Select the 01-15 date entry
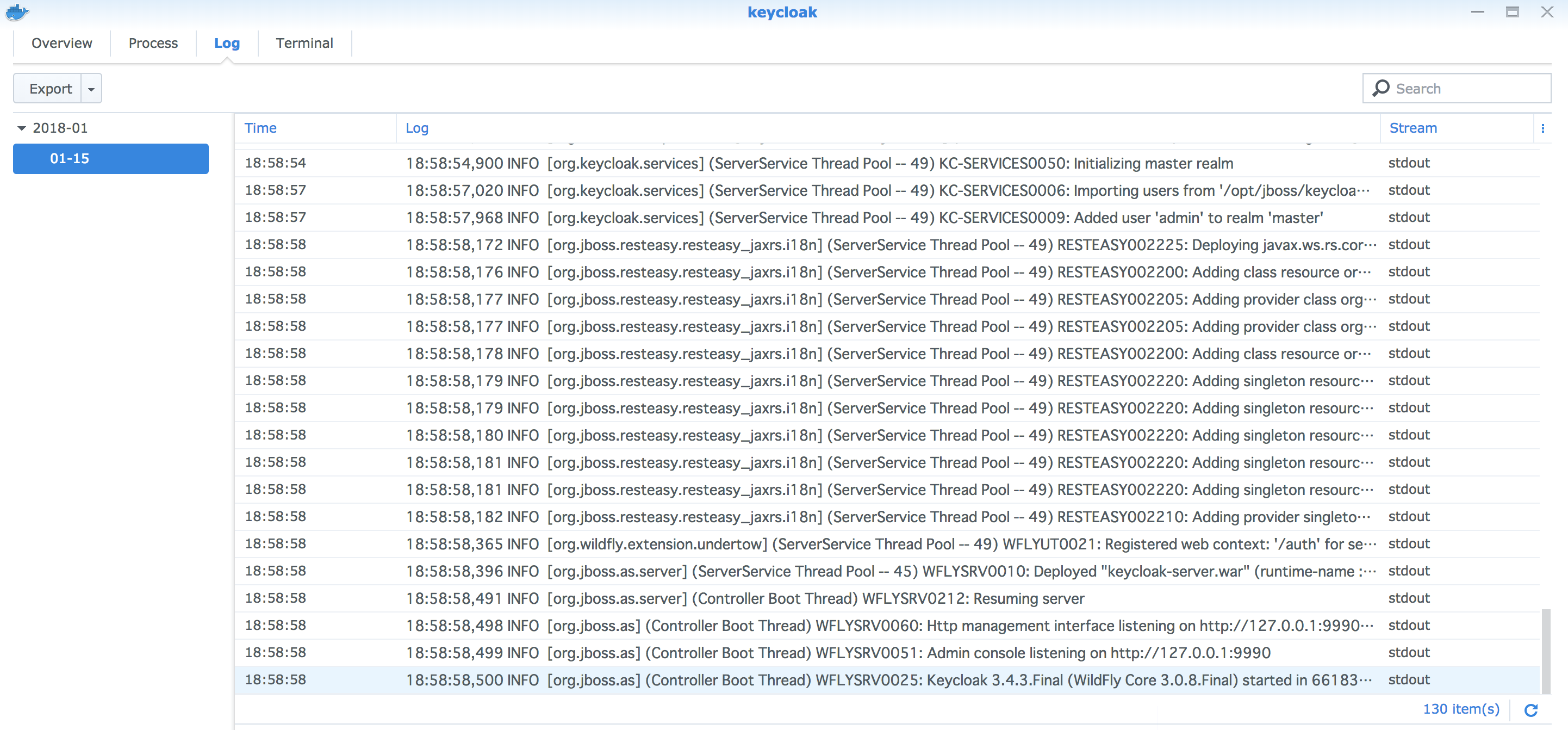The height and width of the screenshot is (730, 1568). tap(110, 159)
